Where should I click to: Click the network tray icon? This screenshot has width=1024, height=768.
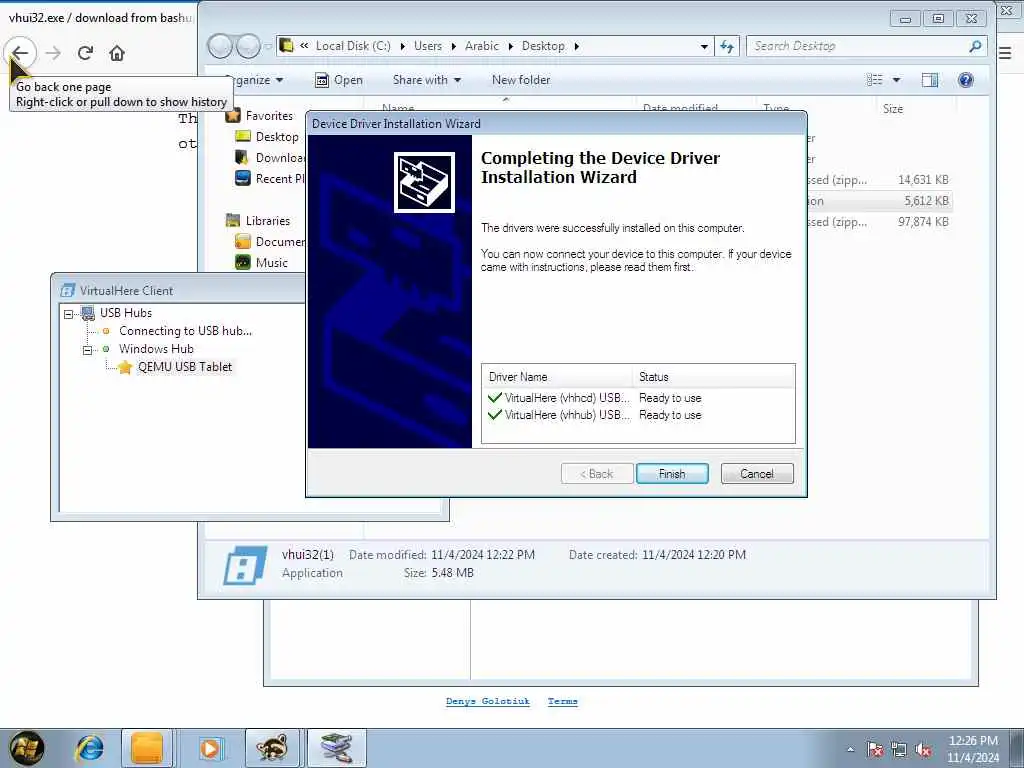[x=899, y=750]
